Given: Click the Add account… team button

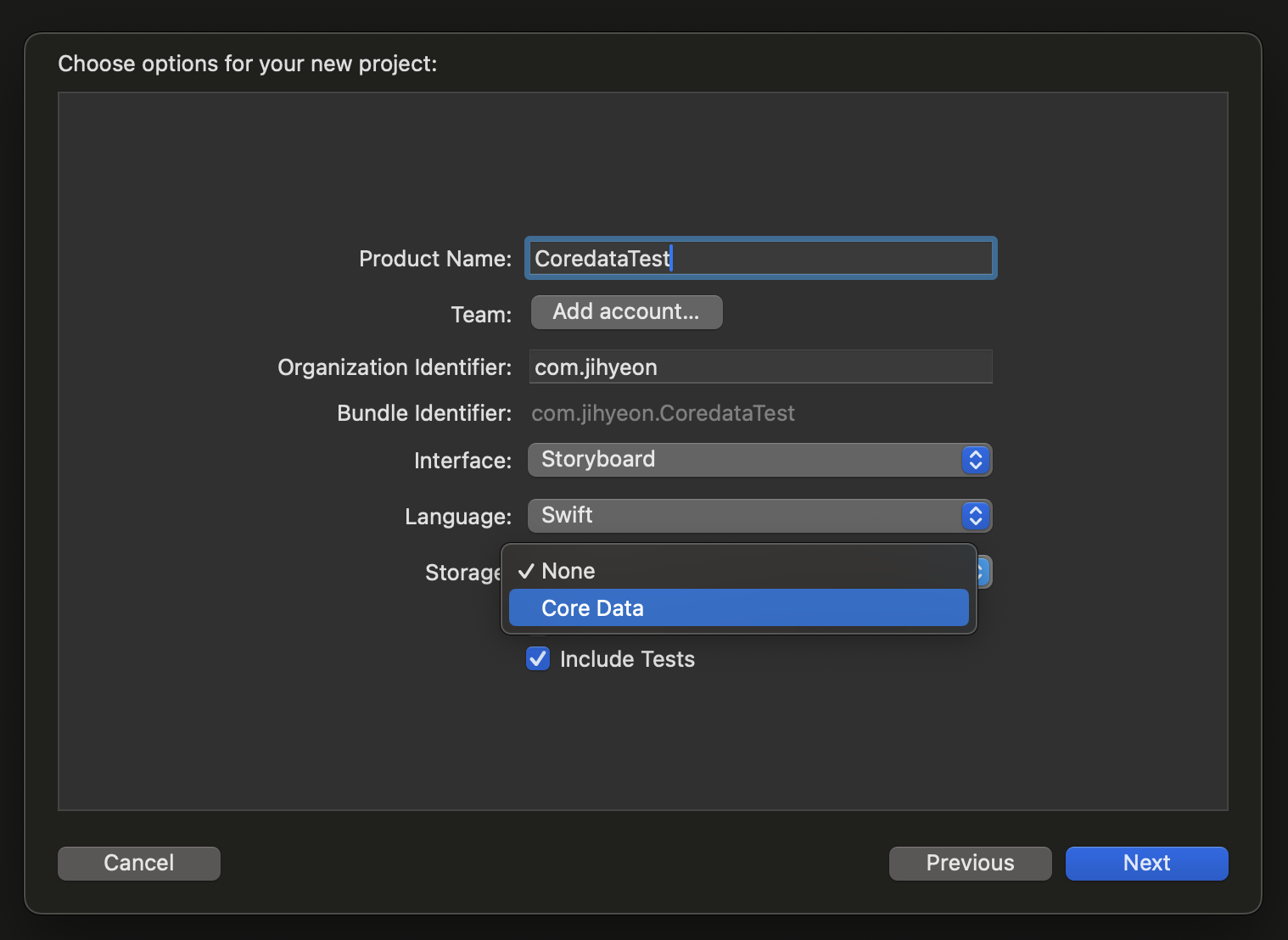Looking at the screenshot, I should pyautogui.click(x=626, y=312).
